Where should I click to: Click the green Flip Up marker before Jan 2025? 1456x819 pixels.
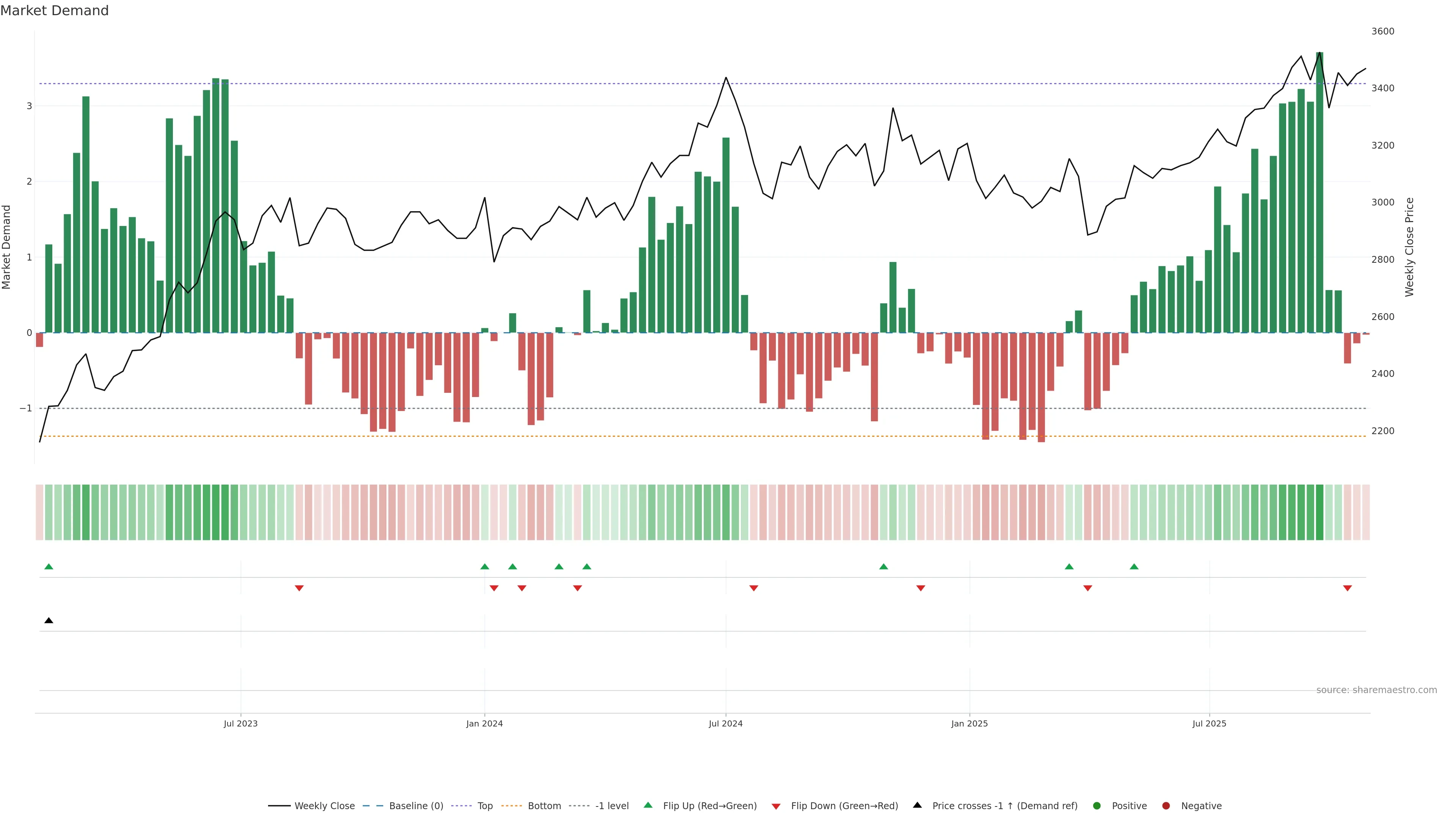point(883,566)
